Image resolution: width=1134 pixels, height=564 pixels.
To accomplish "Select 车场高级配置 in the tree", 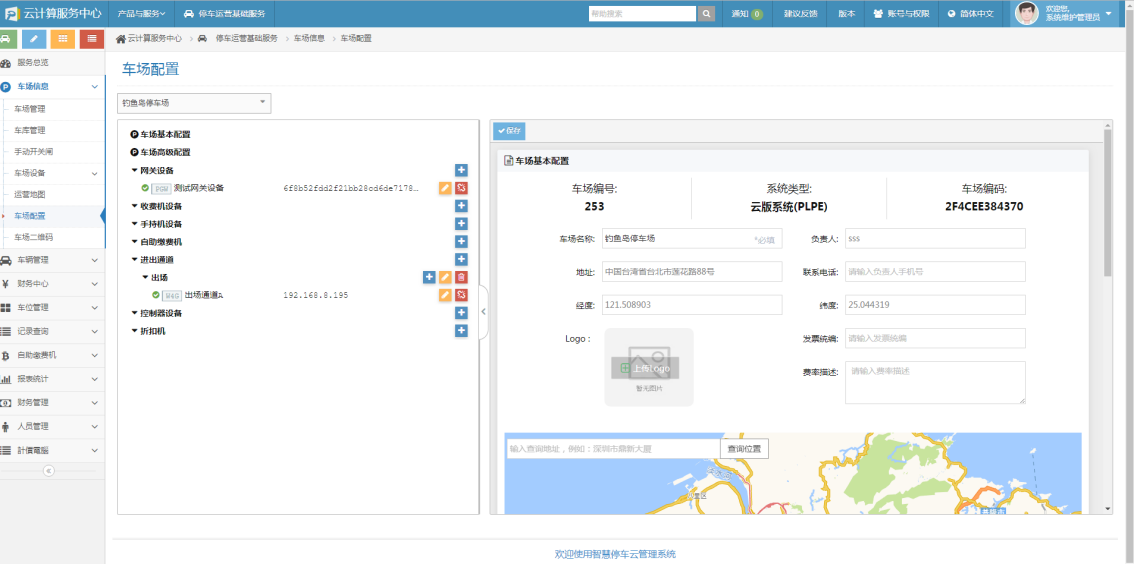I will (x=161, y=153).
